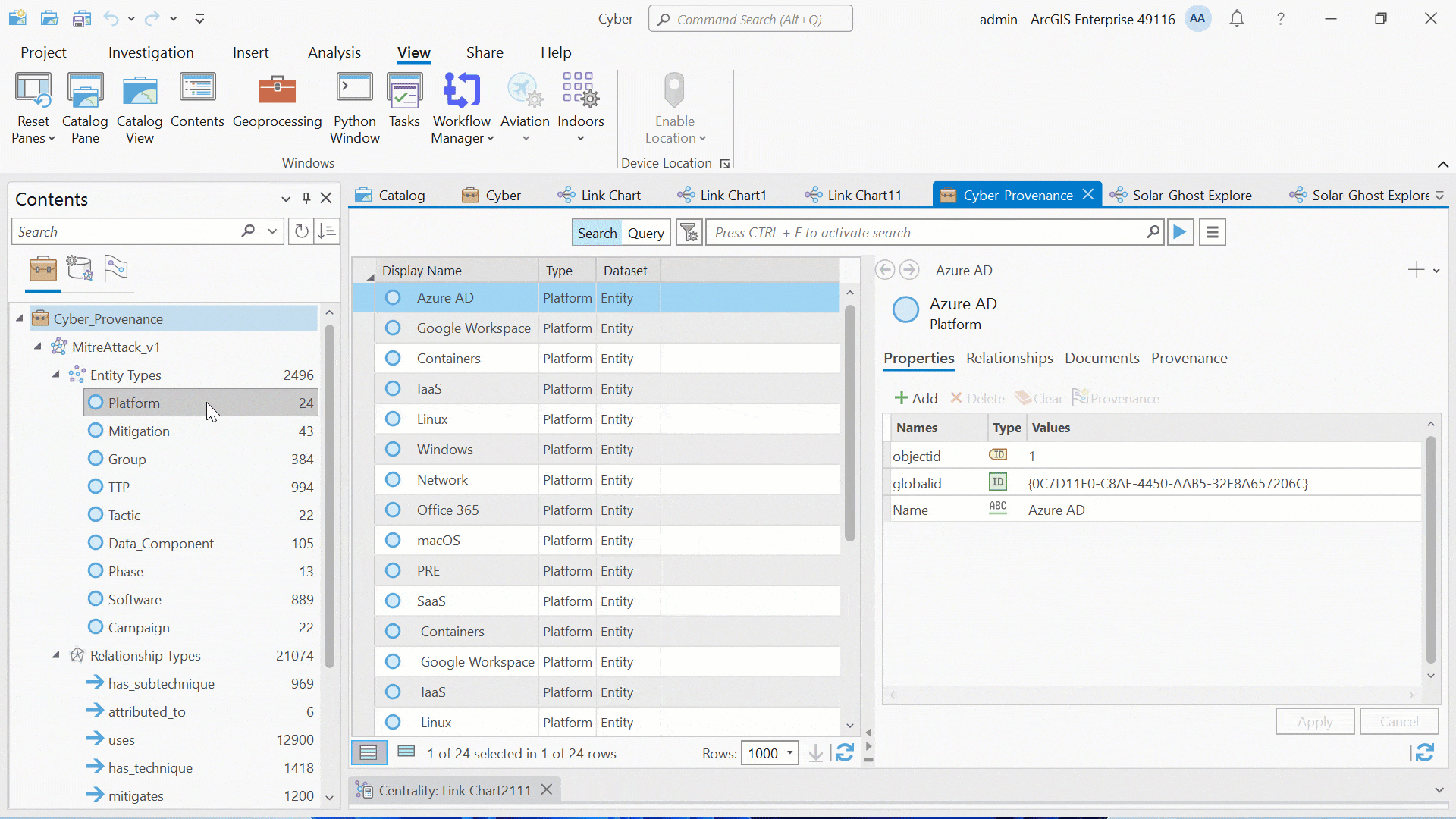The image size is (1456, 819).
Task: Collapse the Entity Types tree node
Action: pyautogui.click(x=55, y=375)
